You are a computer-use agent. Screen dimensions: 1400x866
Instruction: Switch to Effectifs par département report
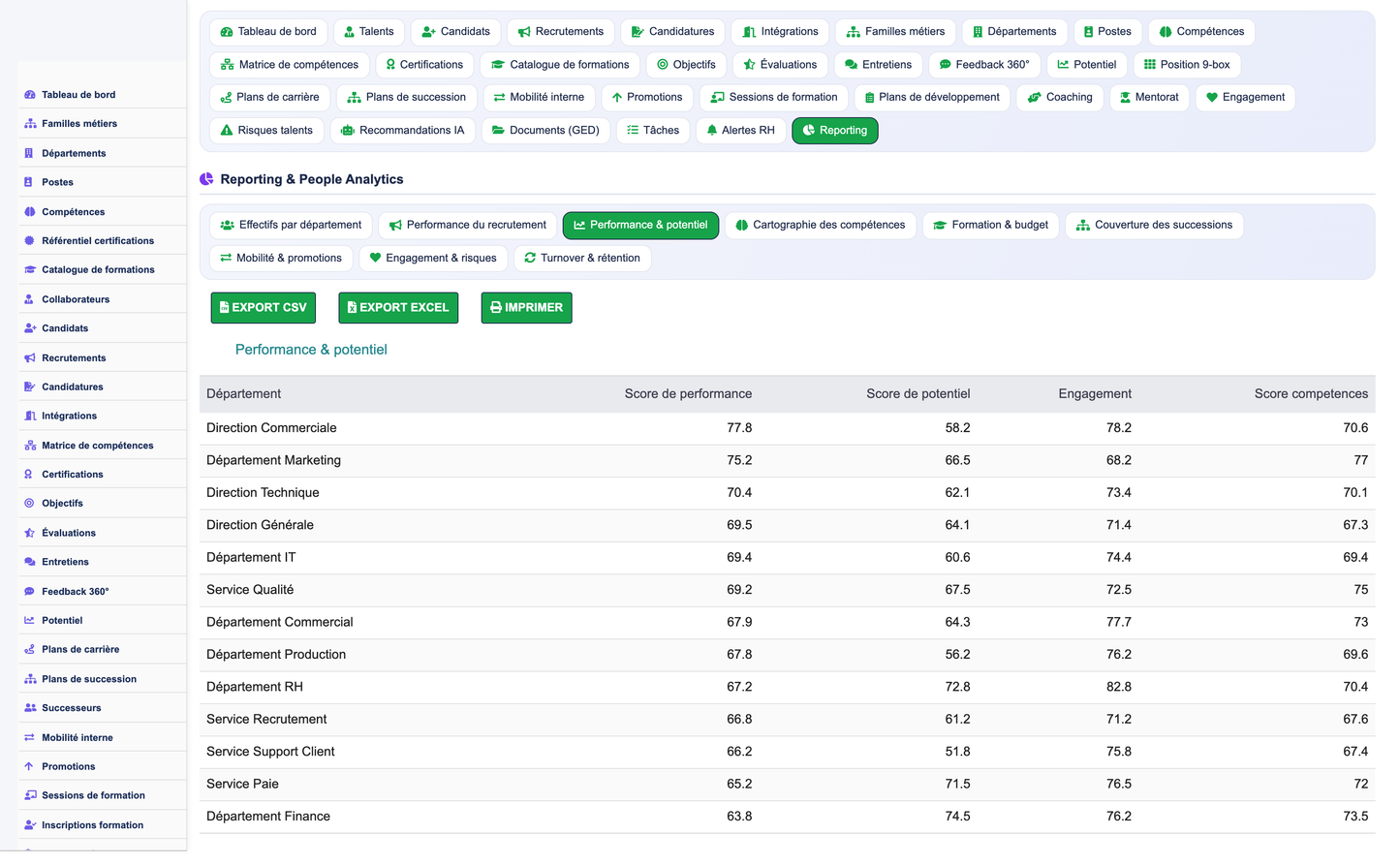(291, 225)
